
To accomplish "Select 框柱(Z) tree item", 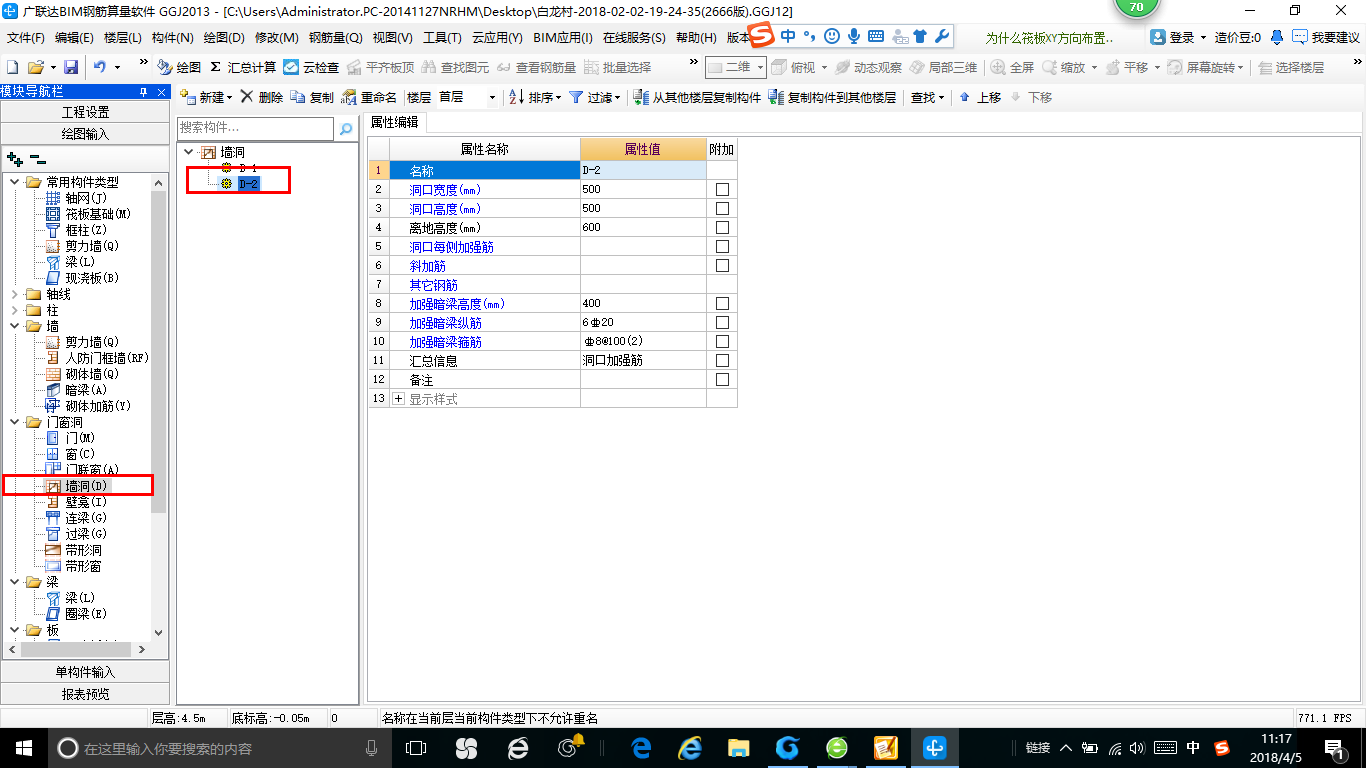I will click(x=84, y=230).
